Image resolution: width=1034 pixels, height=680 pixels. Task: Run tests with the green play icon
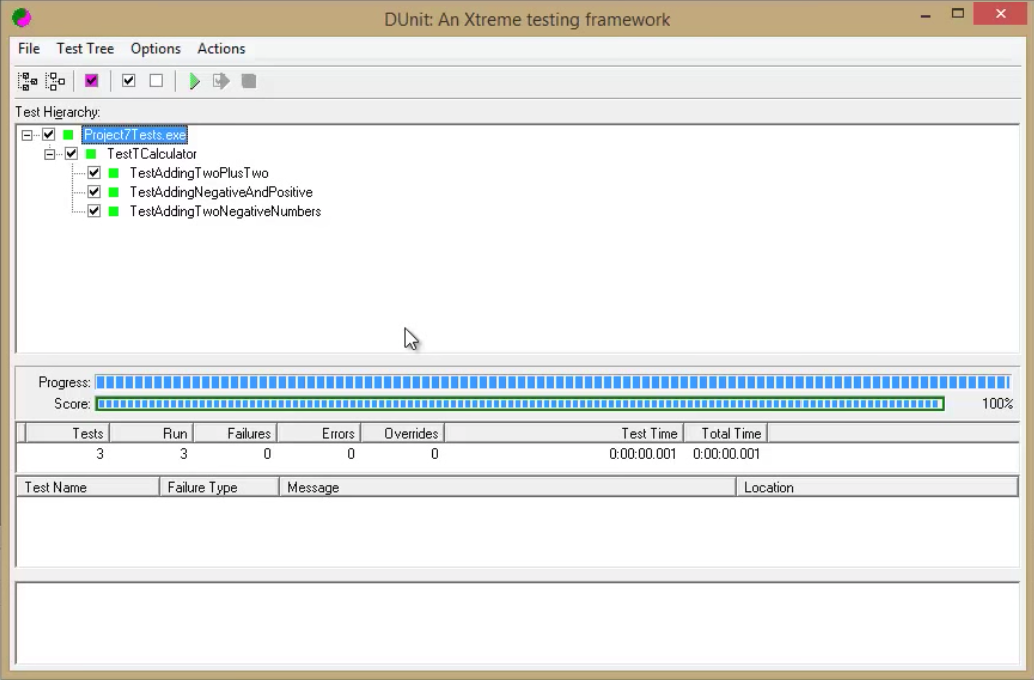click(x=195, y=81)
